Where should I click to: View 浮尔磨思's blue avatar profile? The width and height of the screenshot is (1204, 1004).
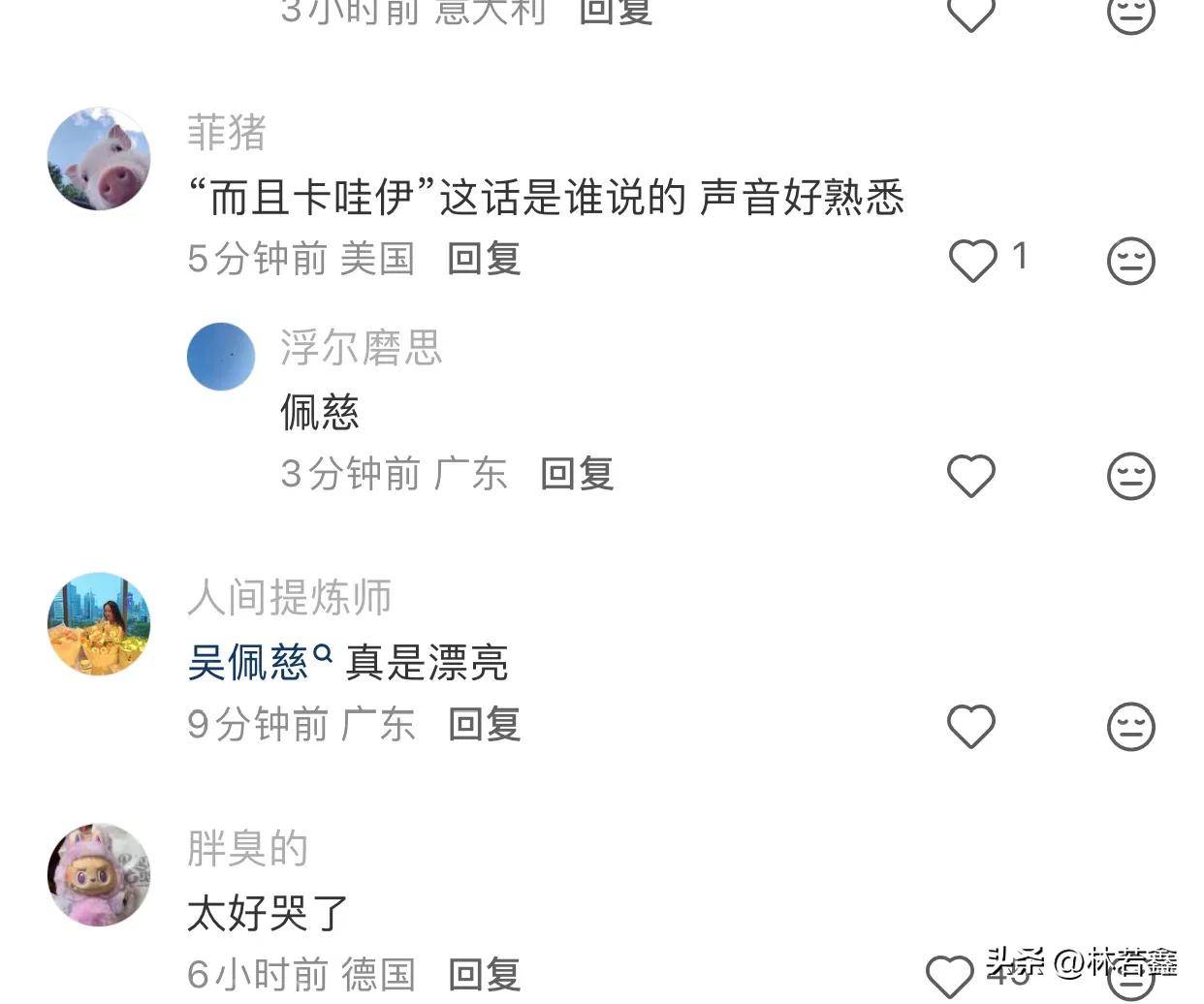(221, 357)
